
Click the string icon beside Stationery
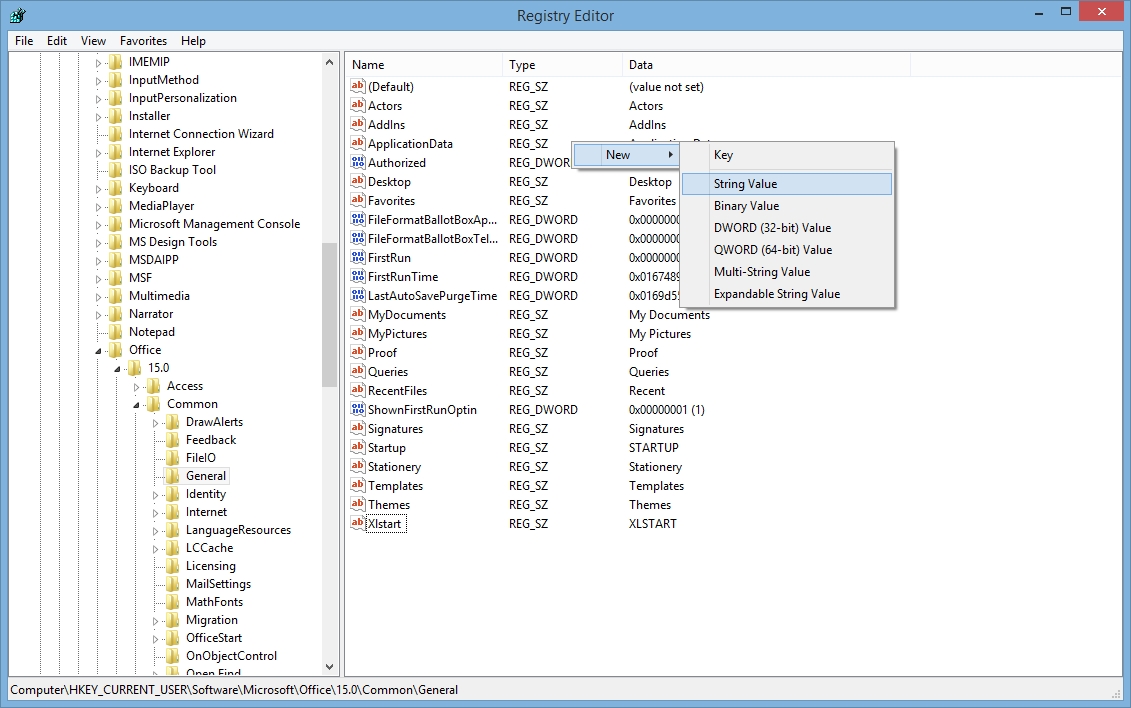coord(358,466)
